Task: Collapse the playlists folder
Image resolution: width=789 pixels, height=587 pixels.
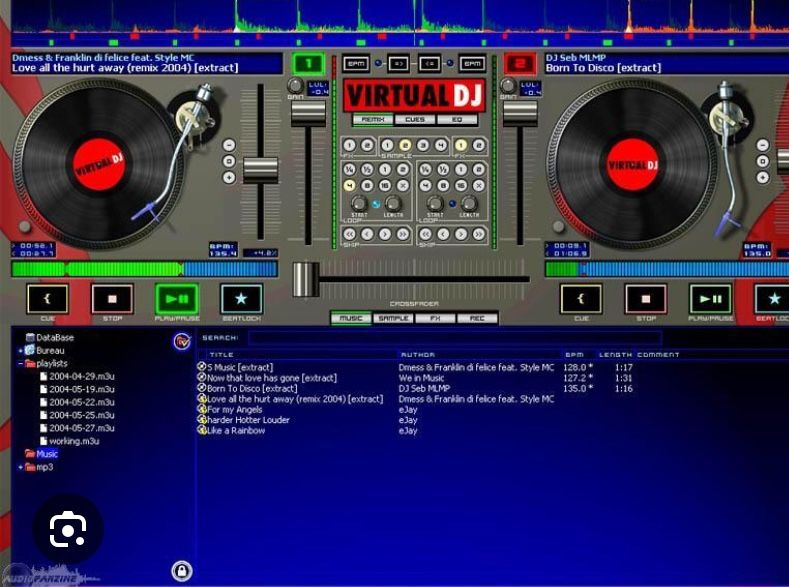Action: pos(21,364)
